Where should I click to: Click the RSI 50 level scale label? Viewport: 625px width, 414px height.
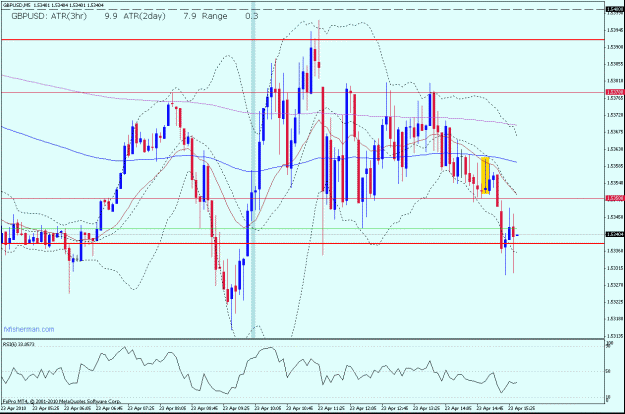tap(608, 371)
